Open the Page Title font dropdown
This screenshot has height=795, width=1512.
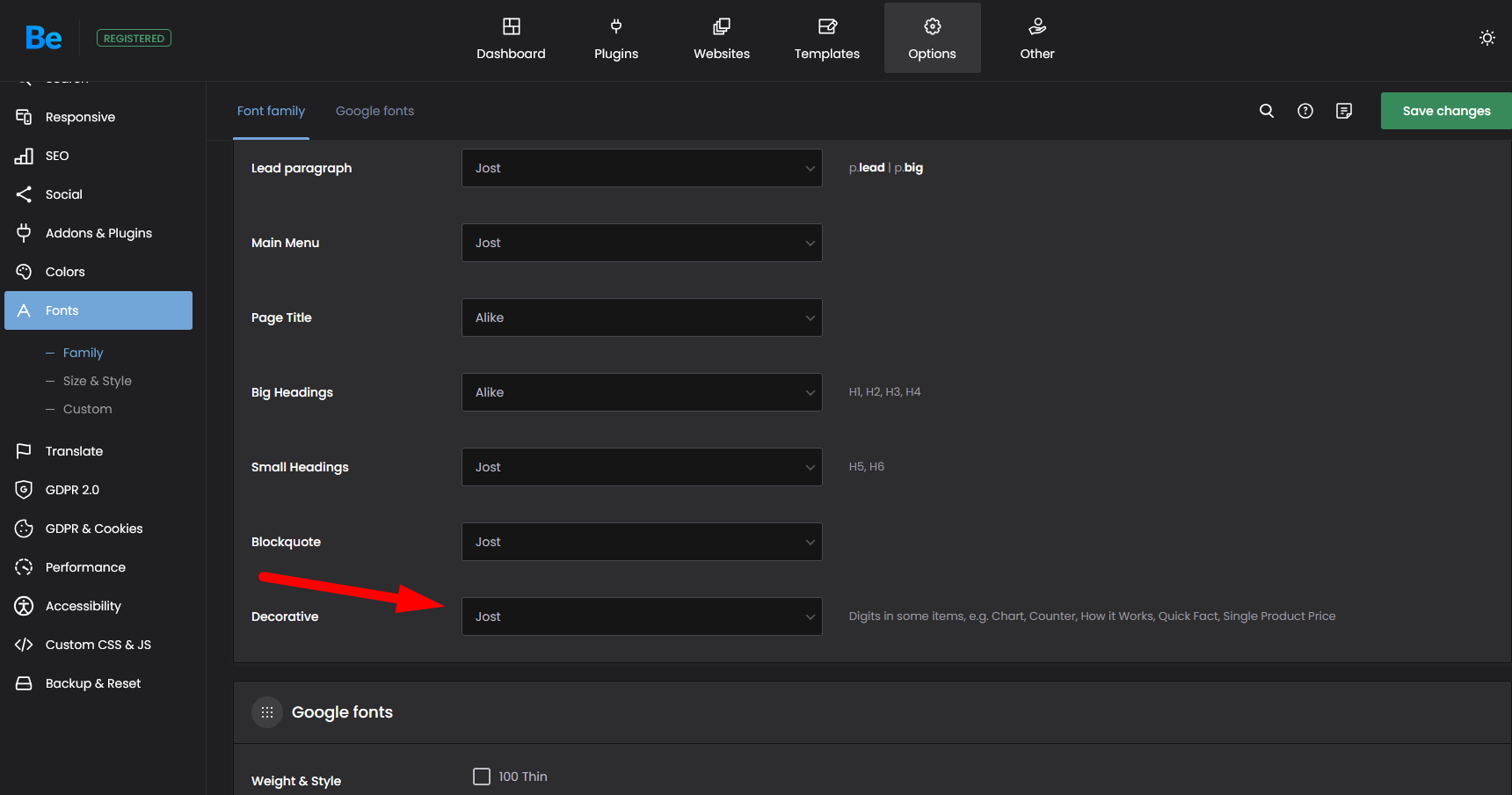click(x=642, y=317)
